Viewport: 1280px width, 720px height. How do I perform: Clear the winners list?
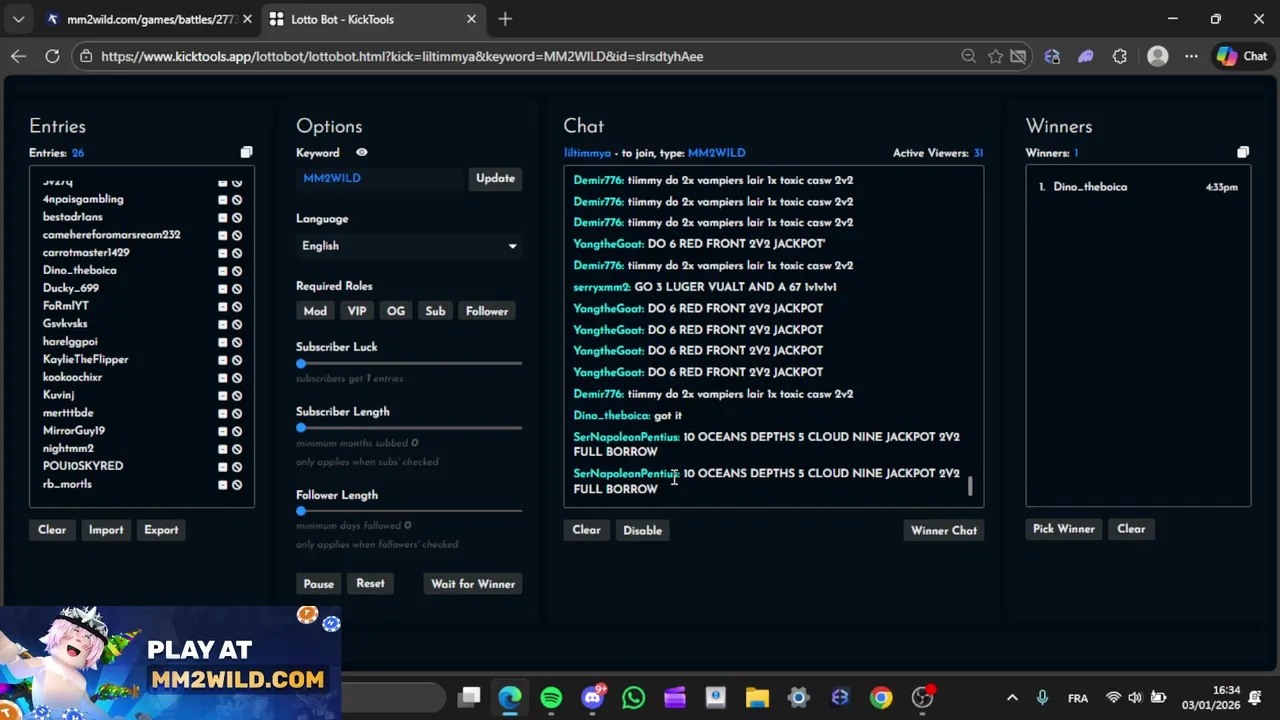pyautogui.click(x=1131, y=529)
